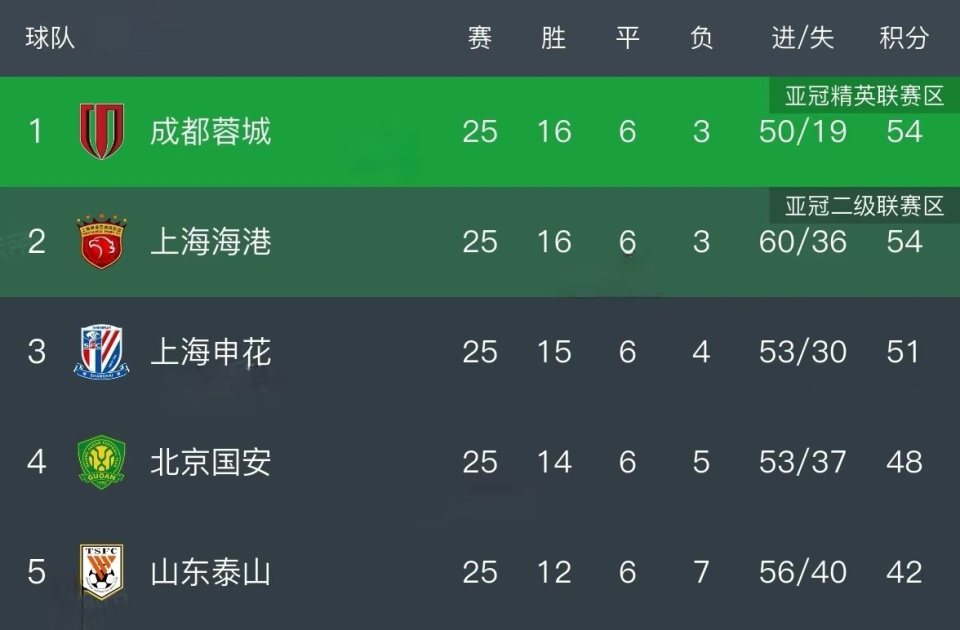Select the 50/19 goals cell

point(803,132)
